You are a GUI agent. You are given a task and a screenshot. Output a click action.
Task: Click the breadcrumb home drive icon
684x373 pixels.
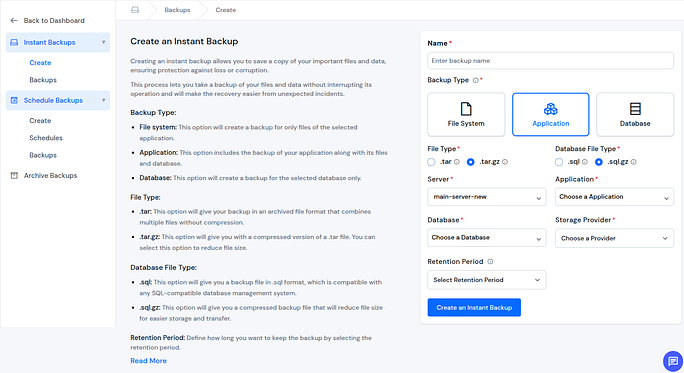tap(135, 10)
